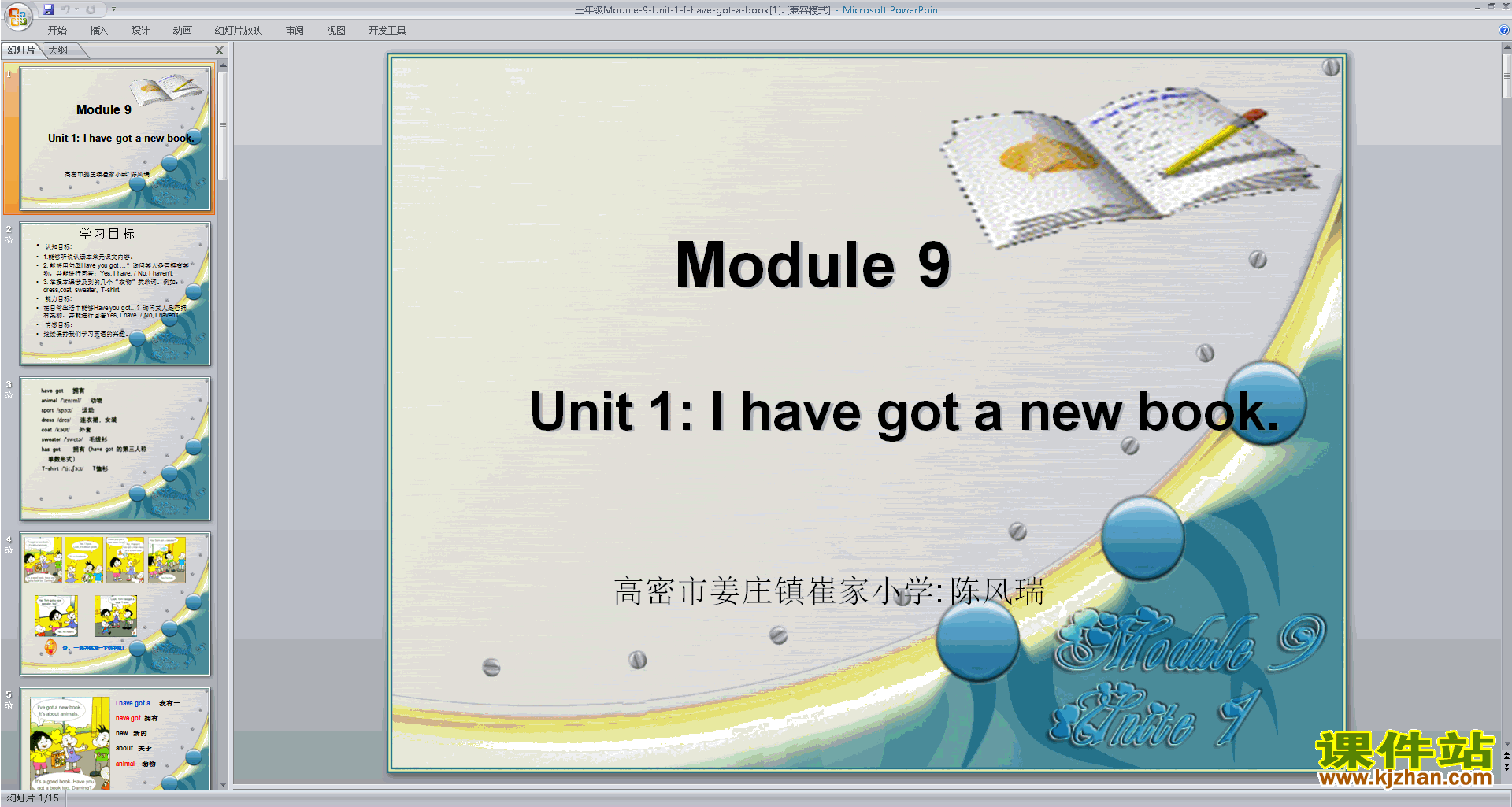Screen dimensions: 1512x807
Task: Open the Office button menu
Action: click(17, 16)
